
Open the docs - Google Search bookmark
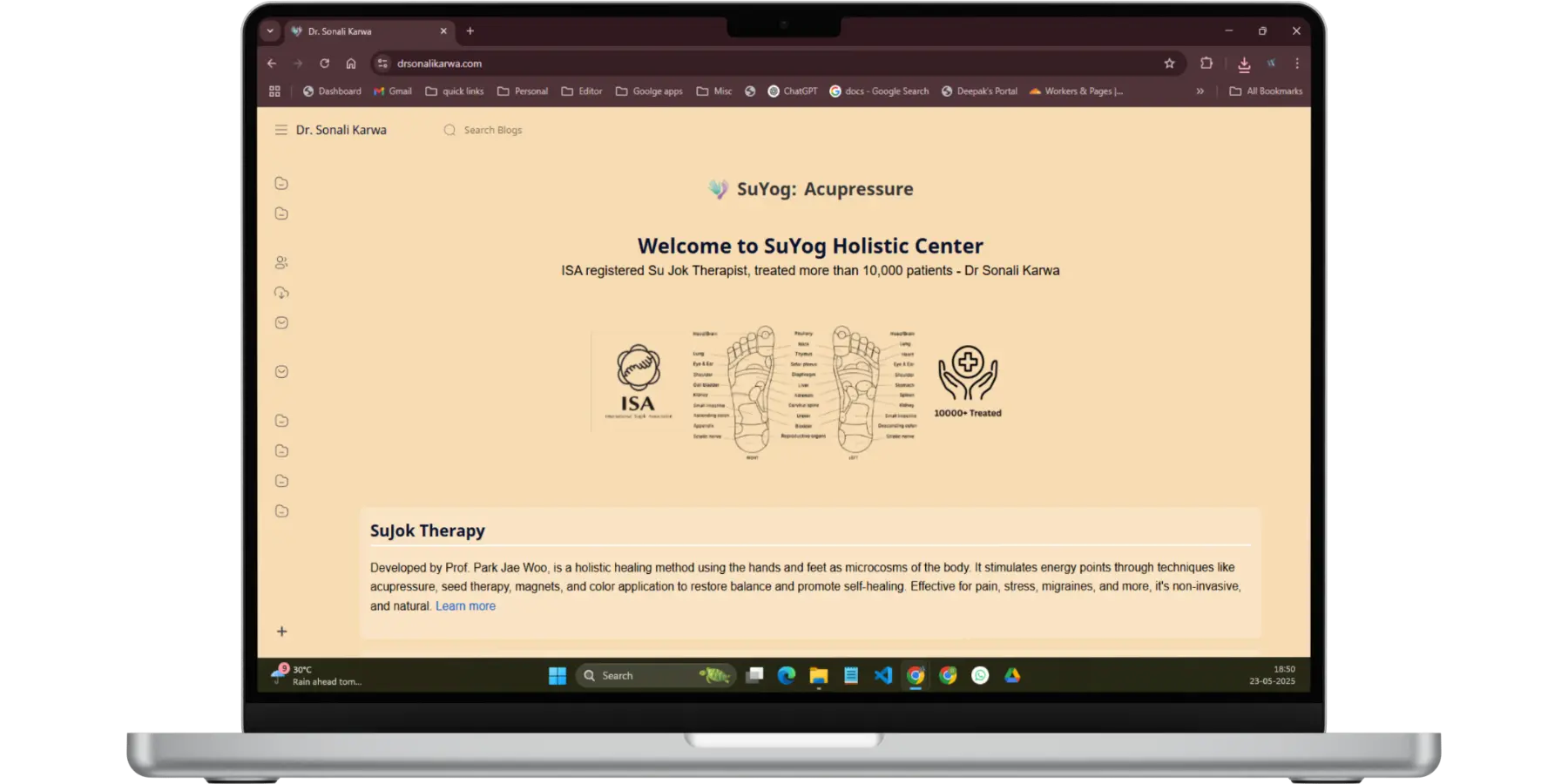click(879, 91)
